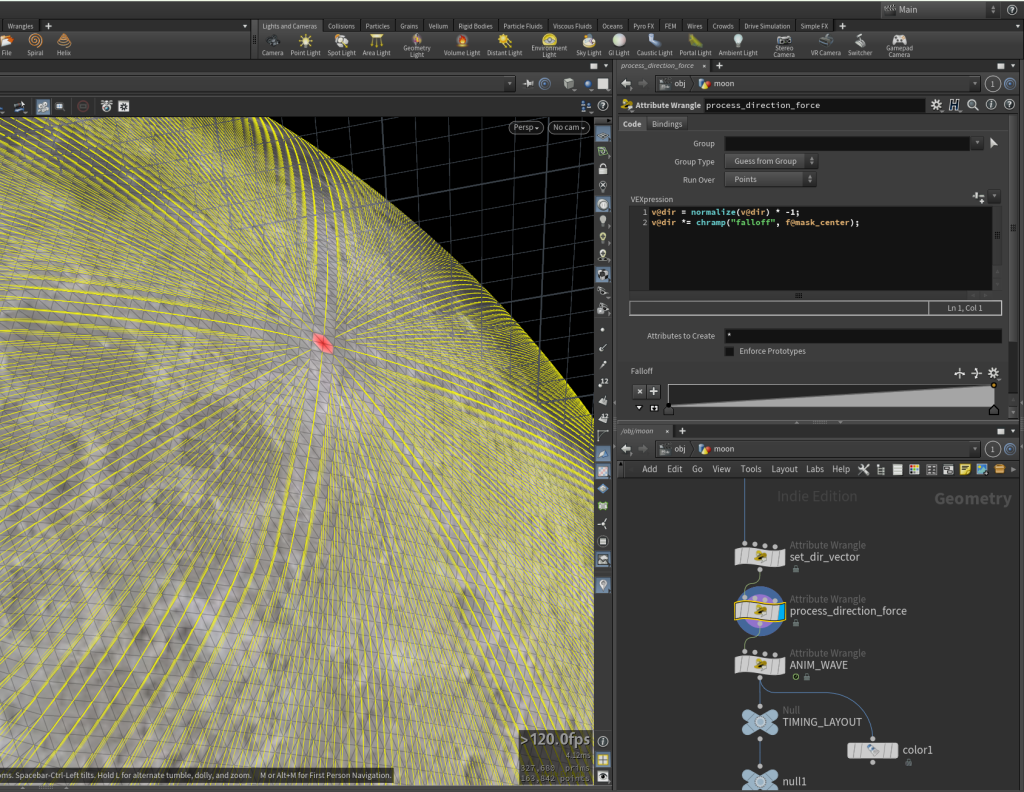This screenshot has width=1024, height=792.
Task: Toggle follow selection in the parameter pane
Action: coord(1010,84)
